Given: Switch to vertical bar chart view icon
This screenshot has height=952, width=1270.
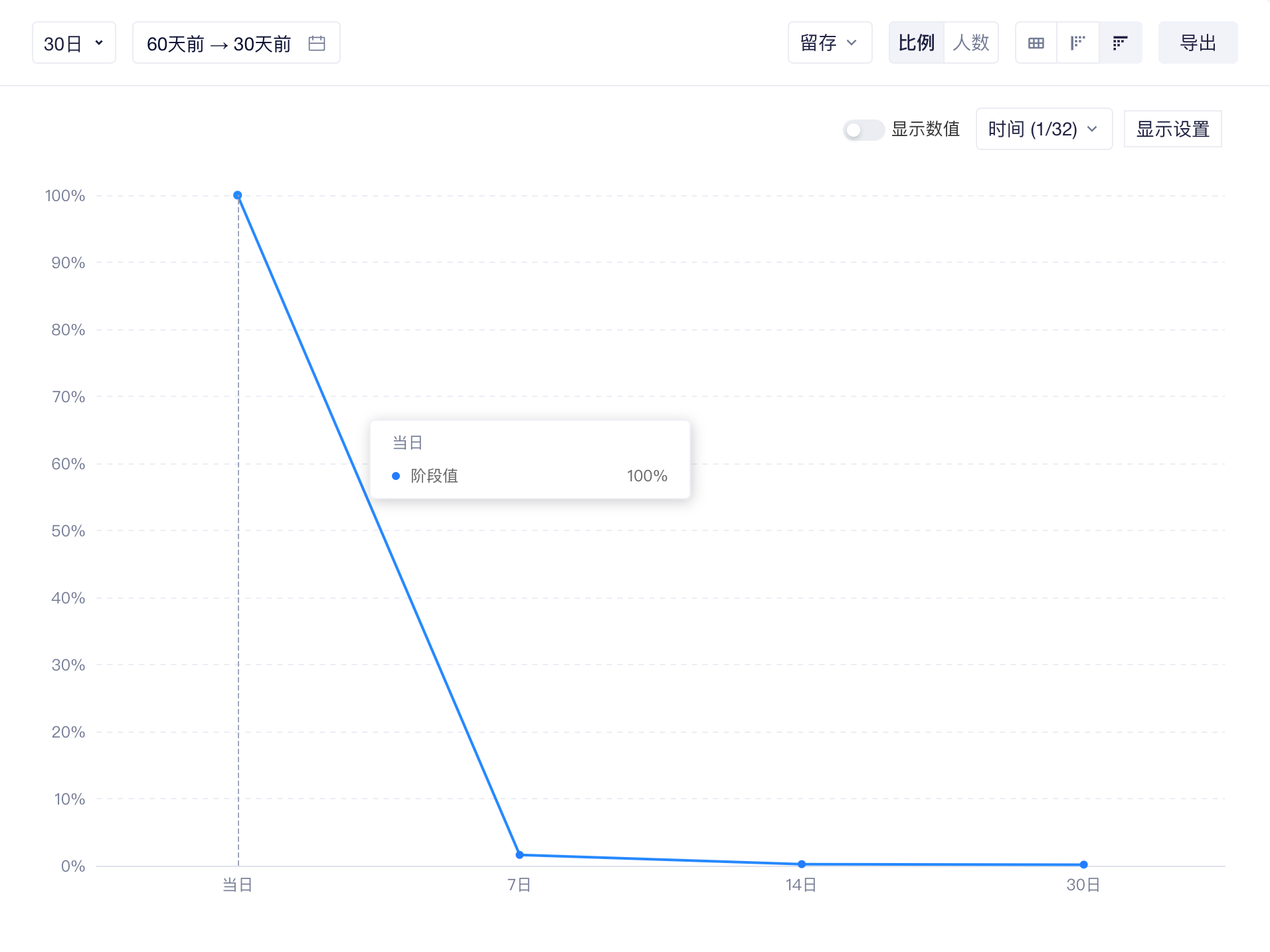Looking at the screenshot, I should 1078,43.
